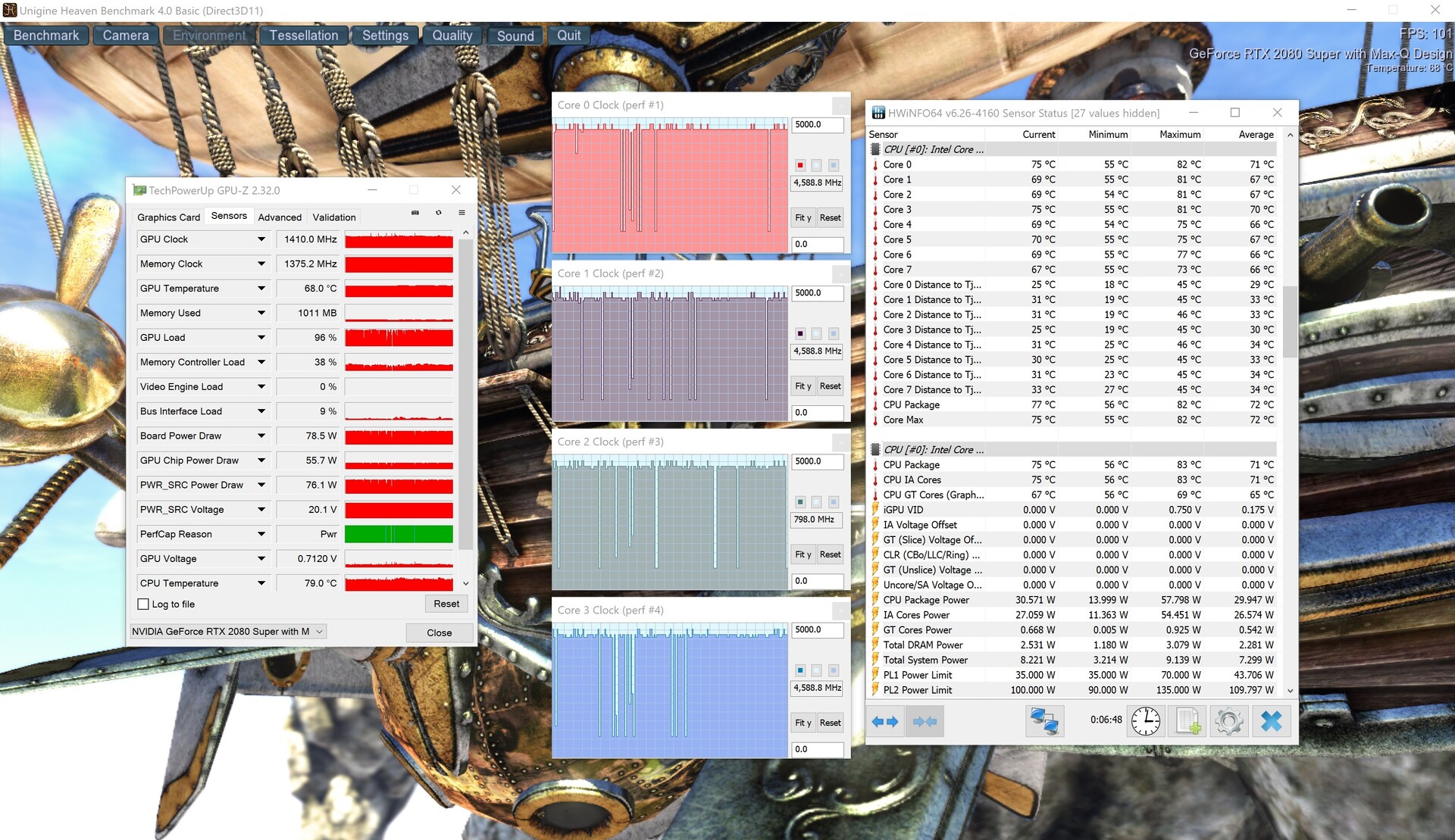Open HWiNFO sensor settings gear icon

tap(1228, 721)
